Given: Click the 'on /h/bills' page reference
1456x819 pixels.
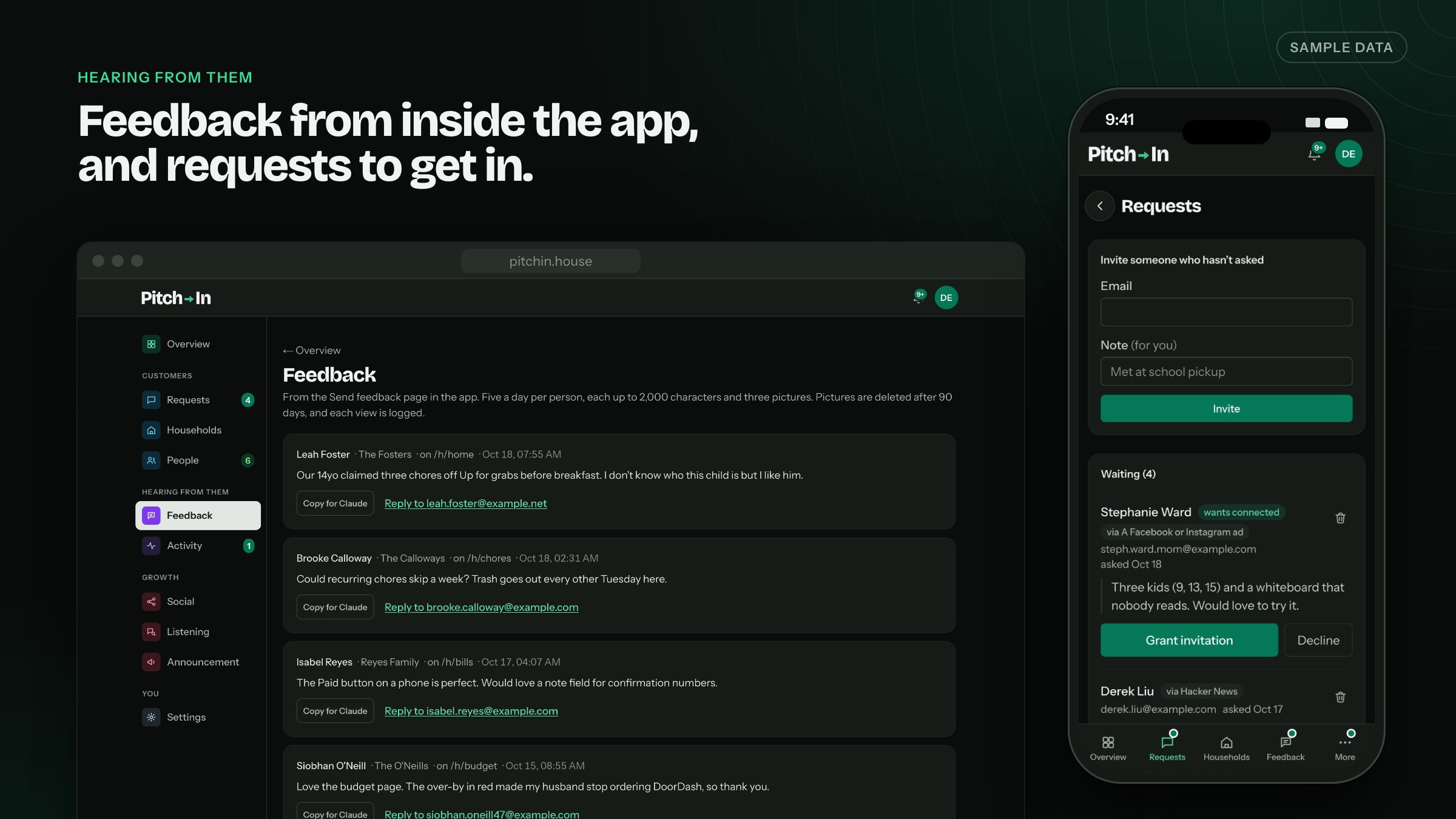Looking at the screenshot, I should click(450, 662).
